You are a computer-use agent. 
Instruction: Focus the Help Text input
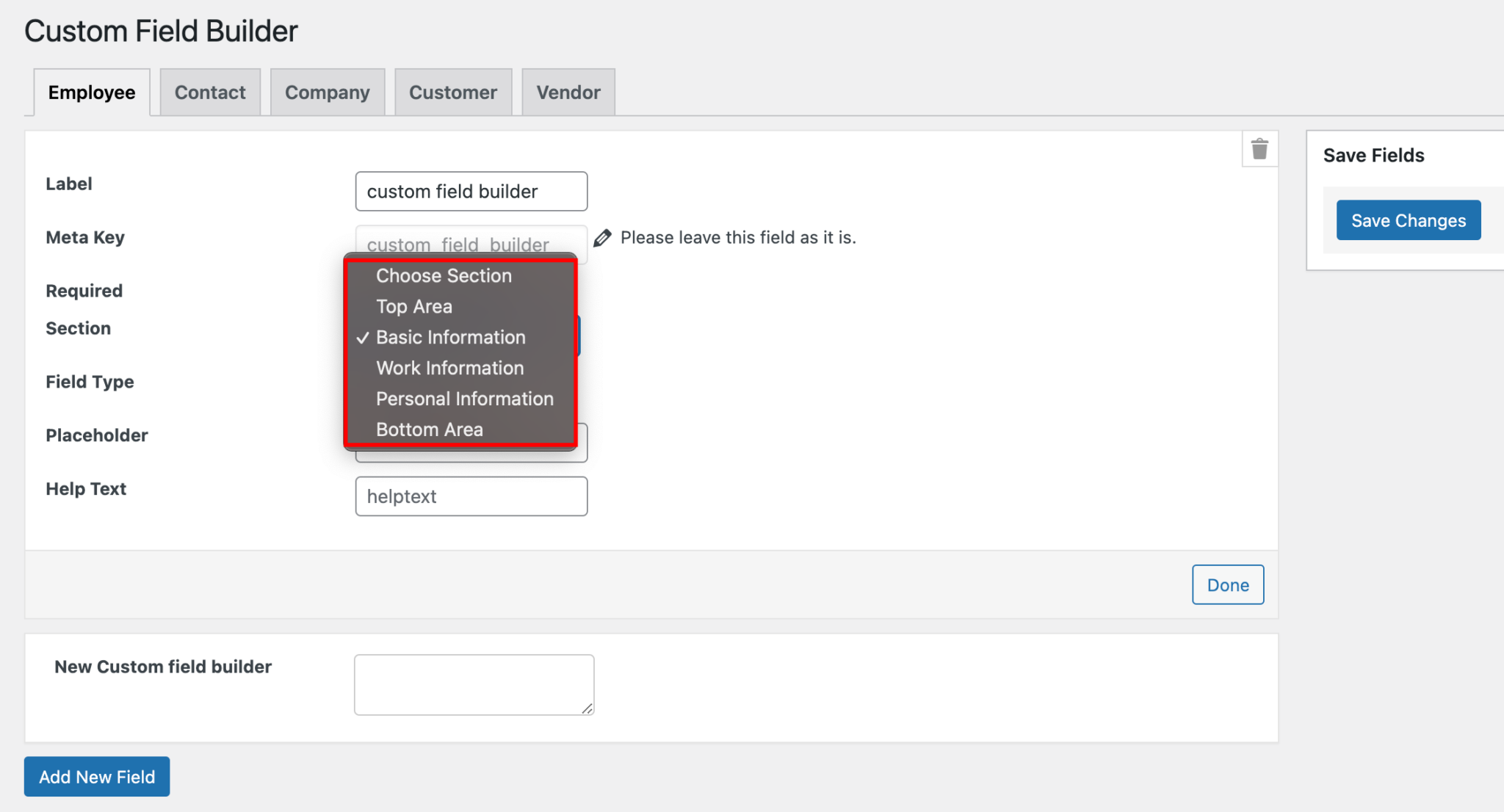tap(471, 496)
